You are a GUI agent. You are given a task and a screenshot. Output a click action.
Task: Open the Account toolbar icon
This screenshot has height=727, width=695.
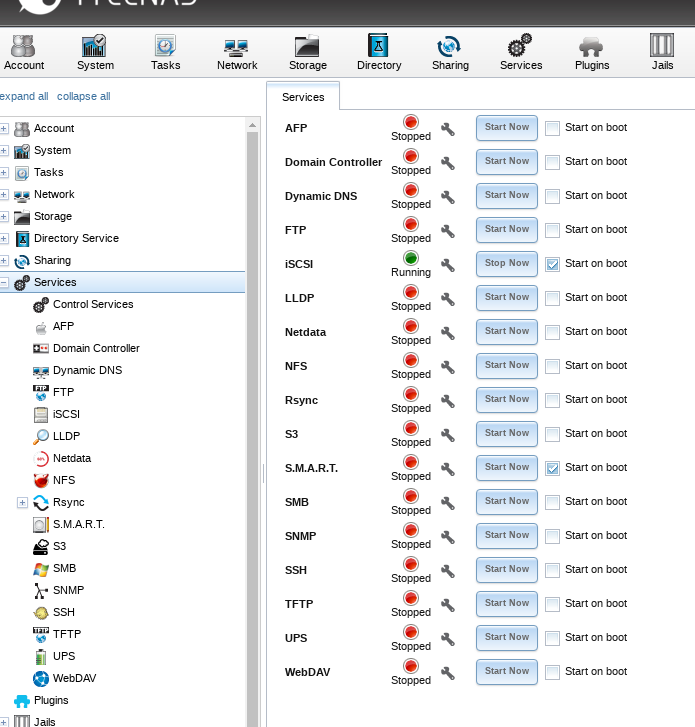pyautogui.click(x=24, y=52)
